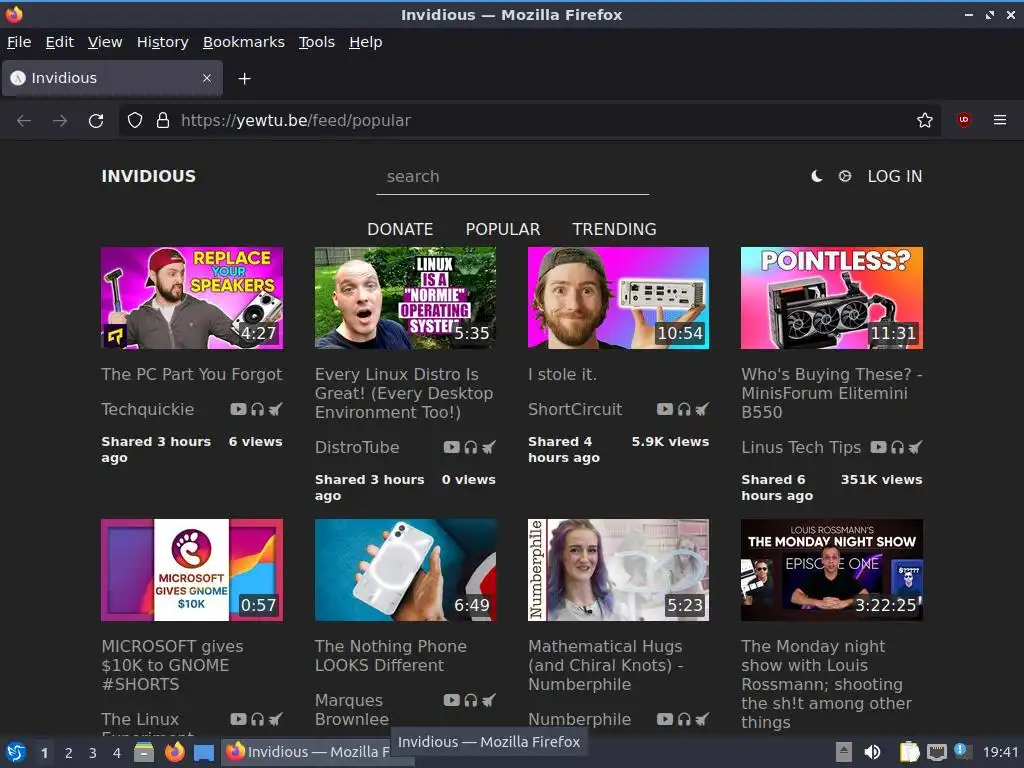1024x768 pixels.
Task: Open the POINTLESS? MinisForum video thumbnail
Action: tap(832, 298)
